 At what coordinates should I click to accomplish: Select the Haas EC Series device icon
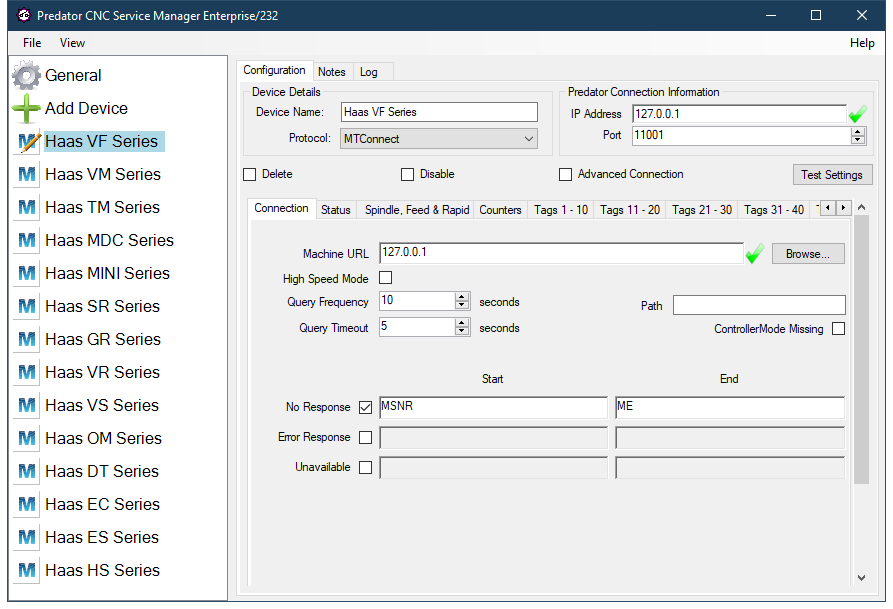click(x=28, y=505)
